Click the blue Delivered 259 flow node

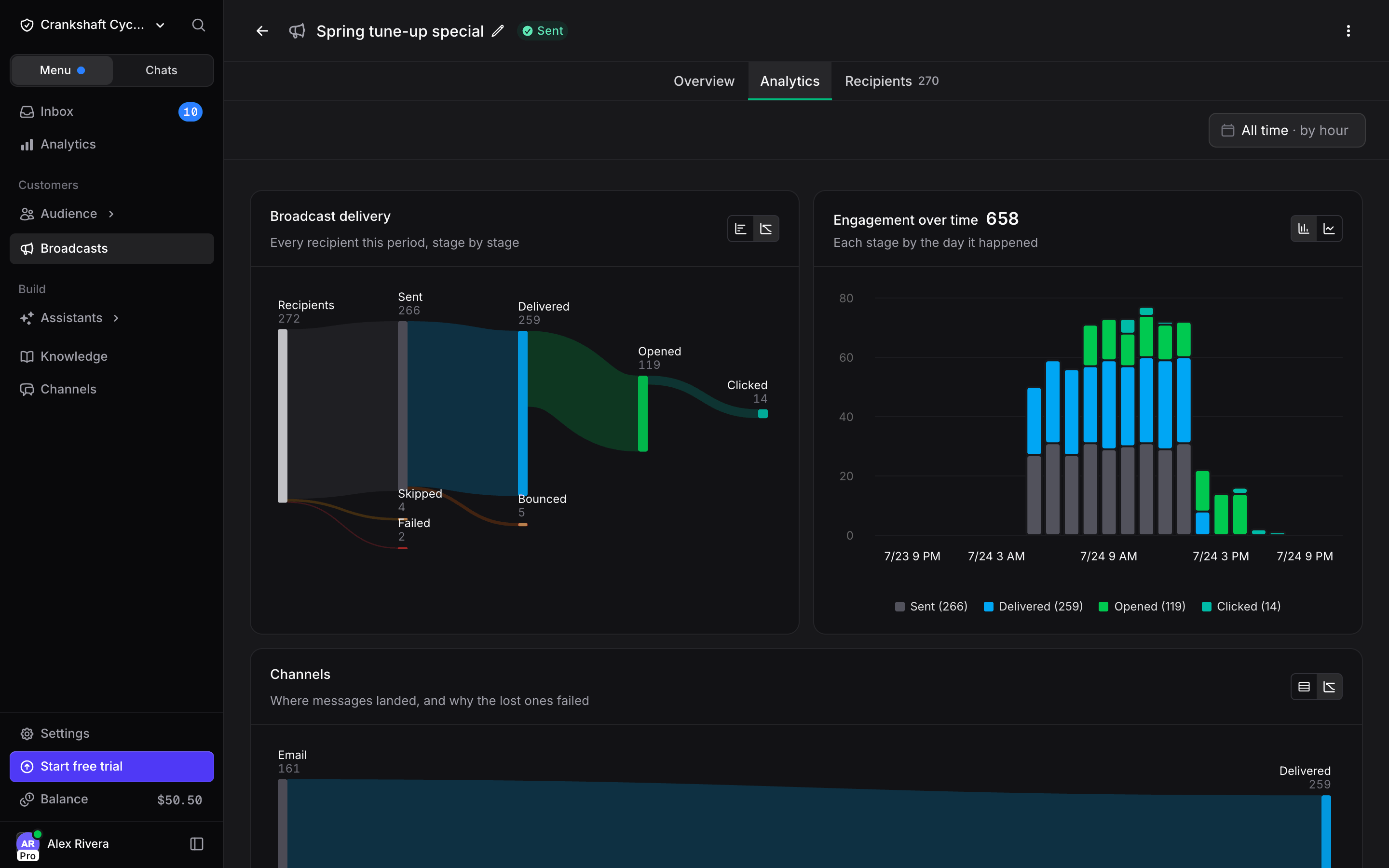click(x=523, y=413)
